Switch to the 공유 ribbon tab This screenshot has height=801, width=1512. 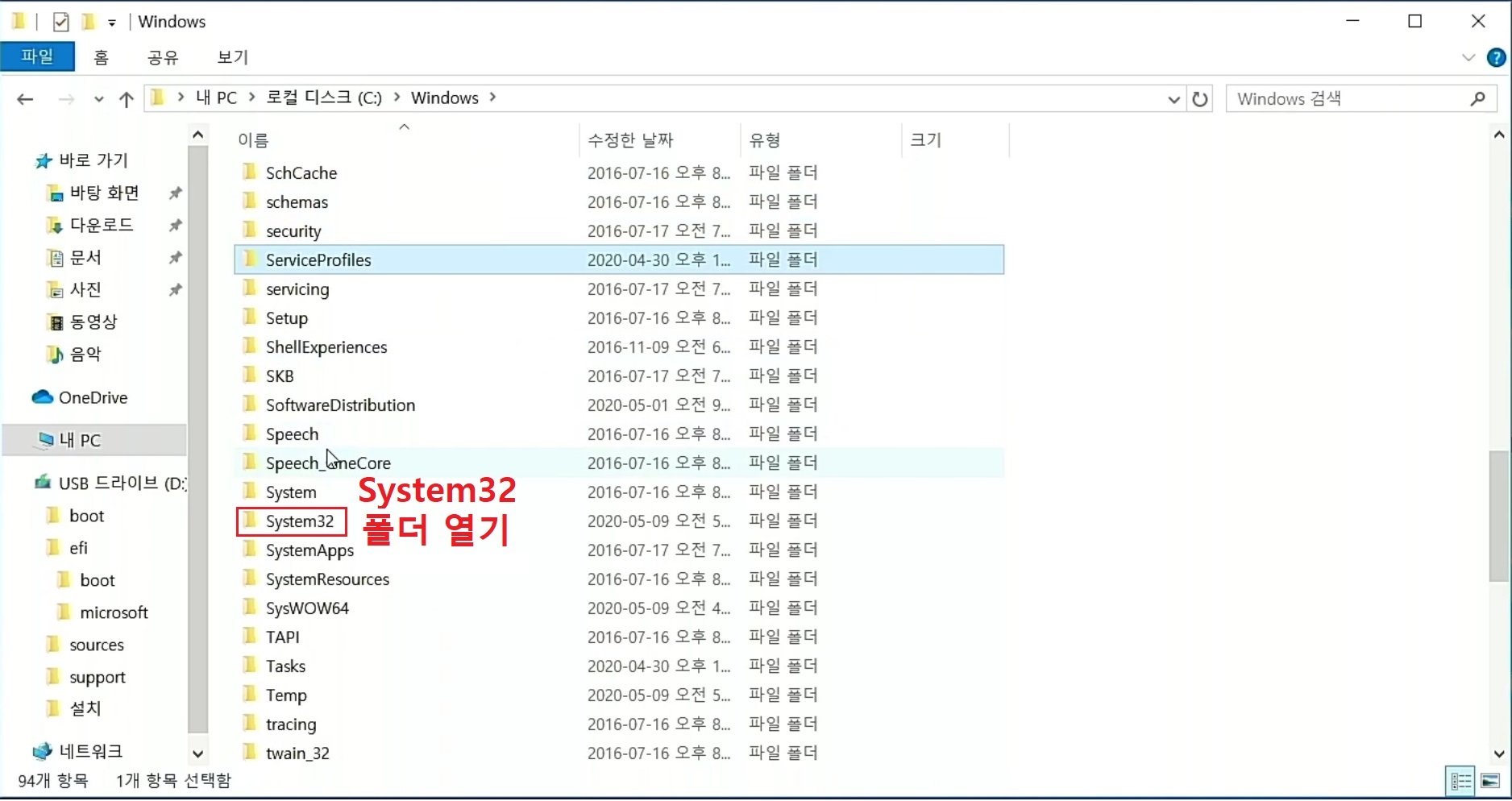click(x=163, y=57)
